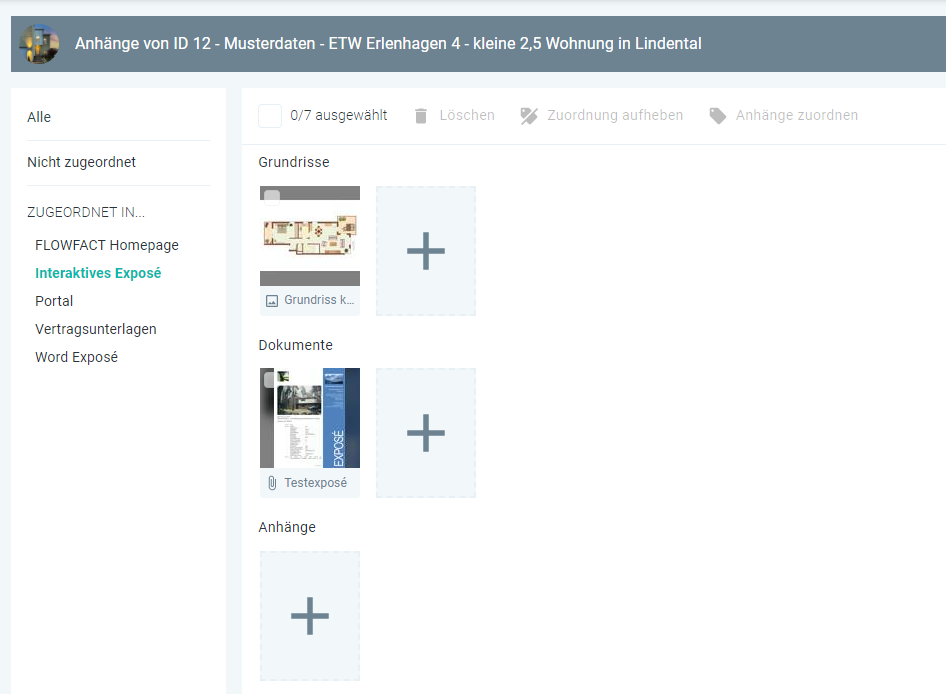Open the Testexposé document thumbnail
The image size is (946, 694).
[x=310, y=418]
